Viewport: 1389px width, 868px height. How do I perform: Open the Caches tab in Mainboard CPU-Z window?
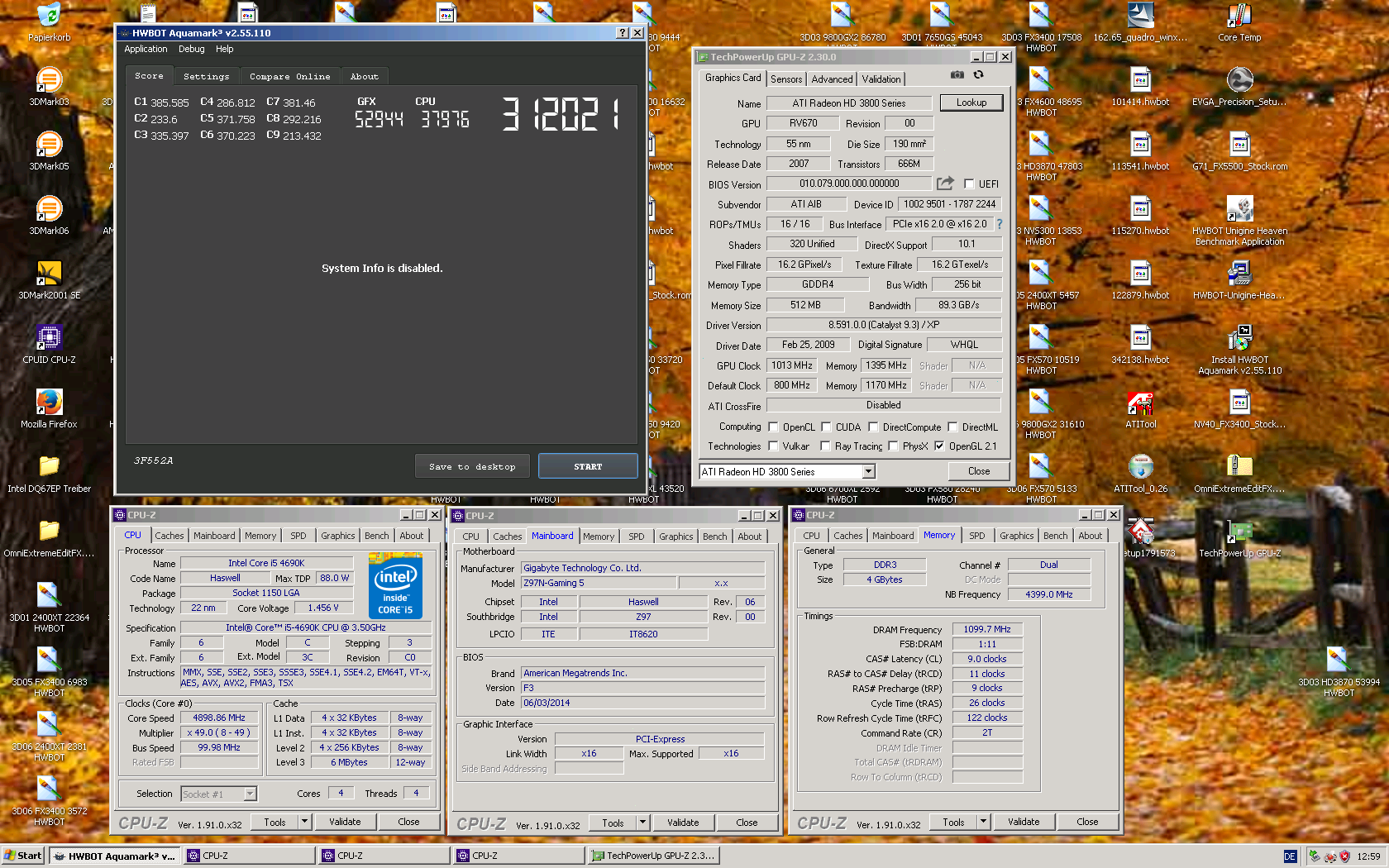(507, 537)
